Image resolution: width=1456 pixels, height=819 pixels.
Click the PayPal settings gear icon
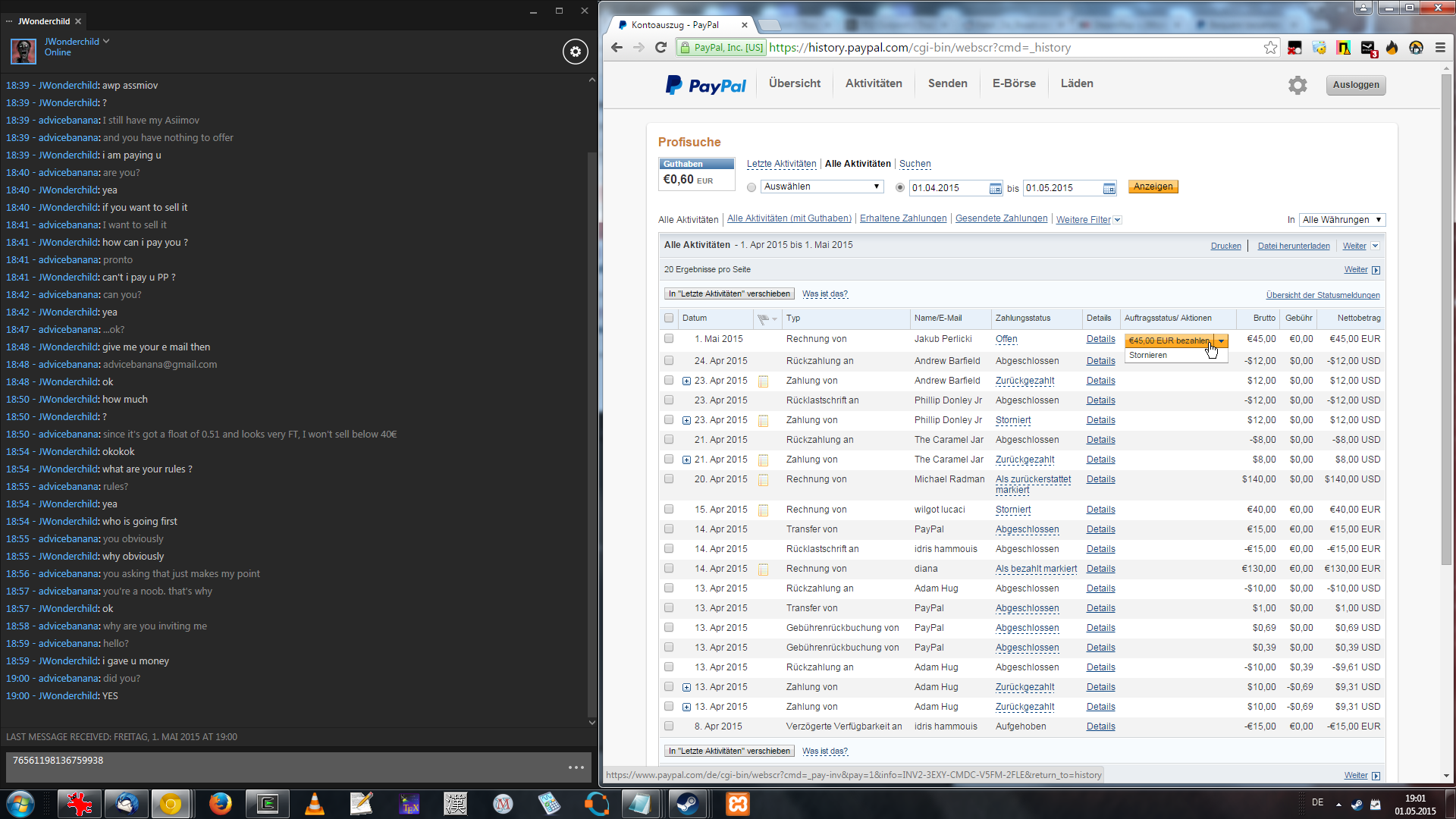[x=1298, y=85]
